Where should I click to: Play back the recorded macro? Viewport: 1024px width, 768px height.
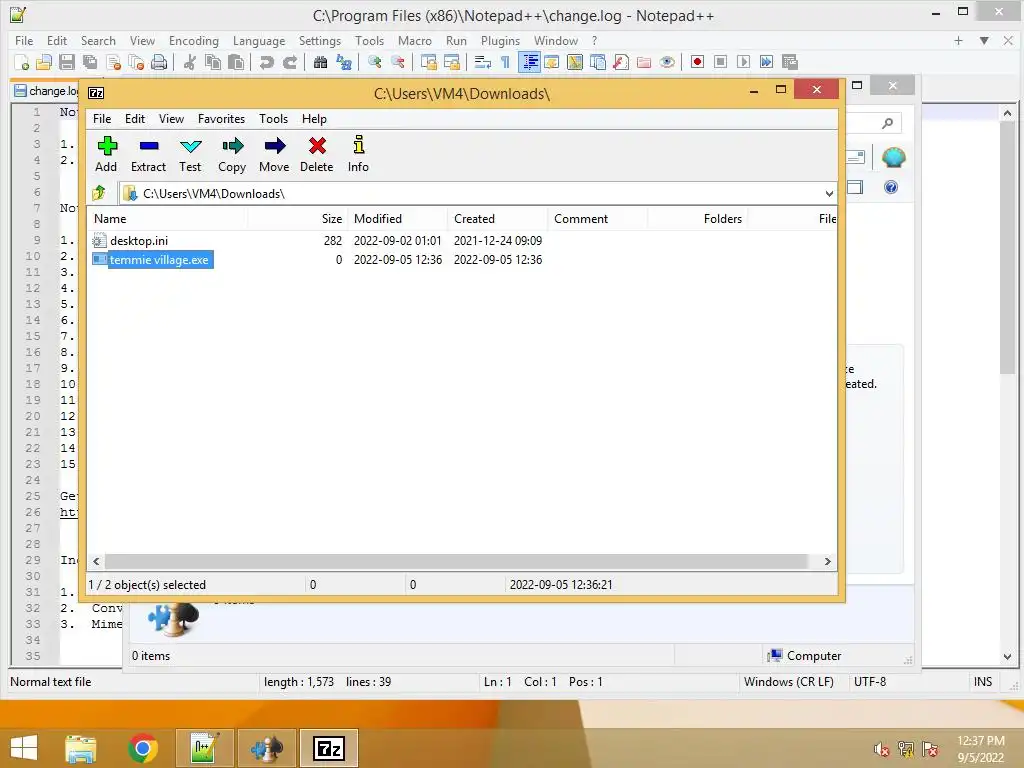coord(743,62)
